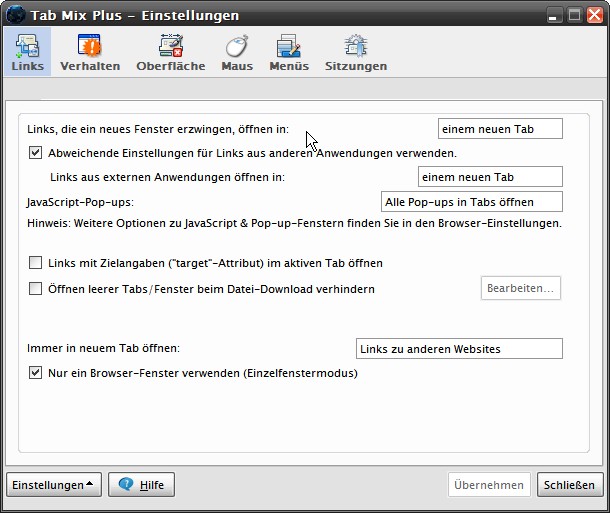Click 'Links, die ein neues Fenster erzwingen' label
This screenshot has height=513, width=610.
[158, 129]
